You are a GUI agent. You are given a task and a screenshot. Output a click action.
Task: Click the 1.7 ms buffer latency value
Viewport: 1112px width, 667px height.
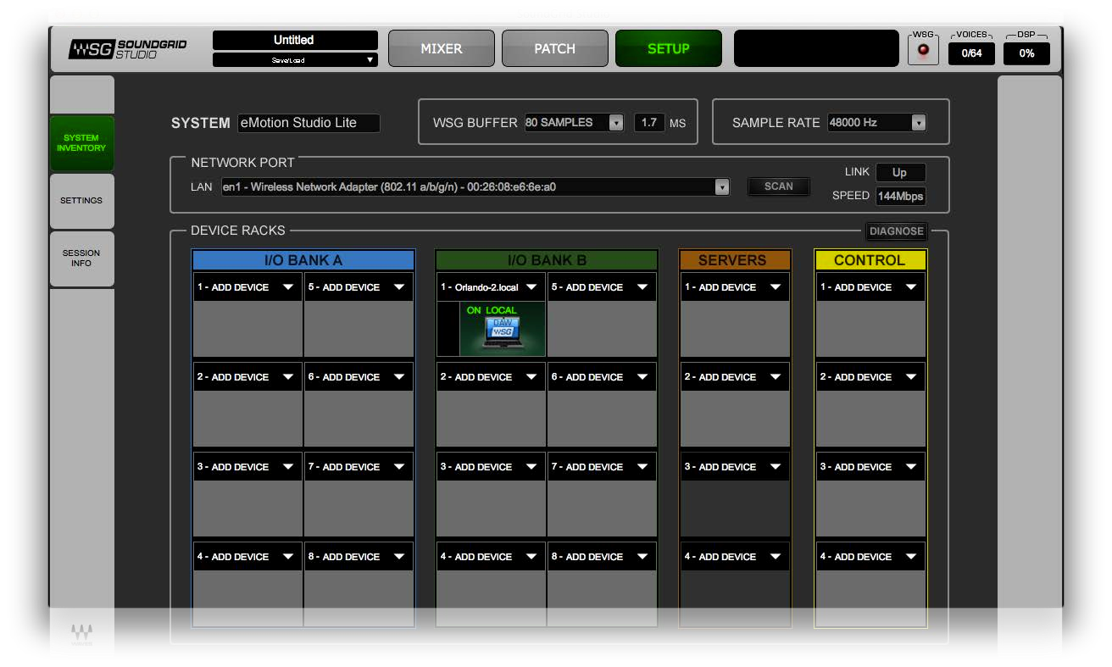pos(649,123)
